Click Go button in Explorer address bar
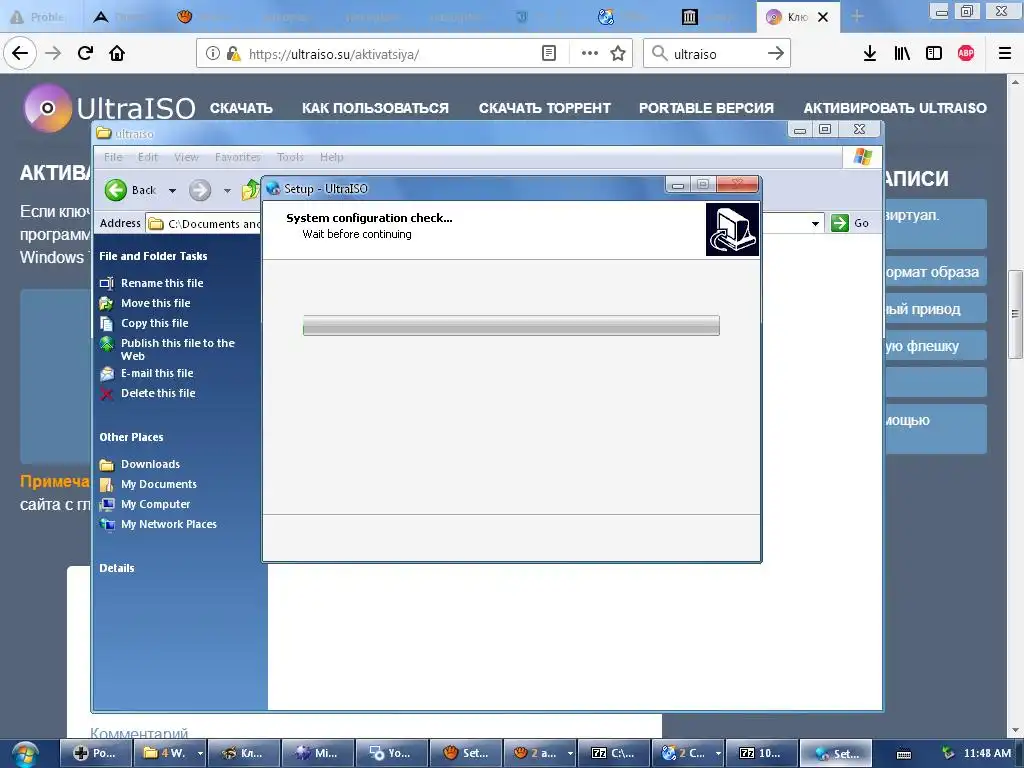Image resolution: width=1024 pixels, height=768 pixels. point(850,223)
